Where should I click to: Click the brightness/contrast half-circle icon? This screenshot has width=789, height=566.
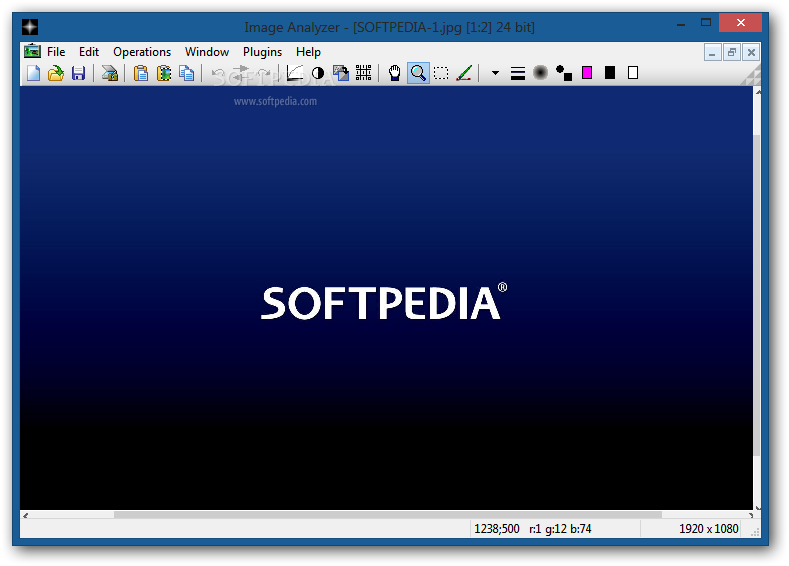318,73
